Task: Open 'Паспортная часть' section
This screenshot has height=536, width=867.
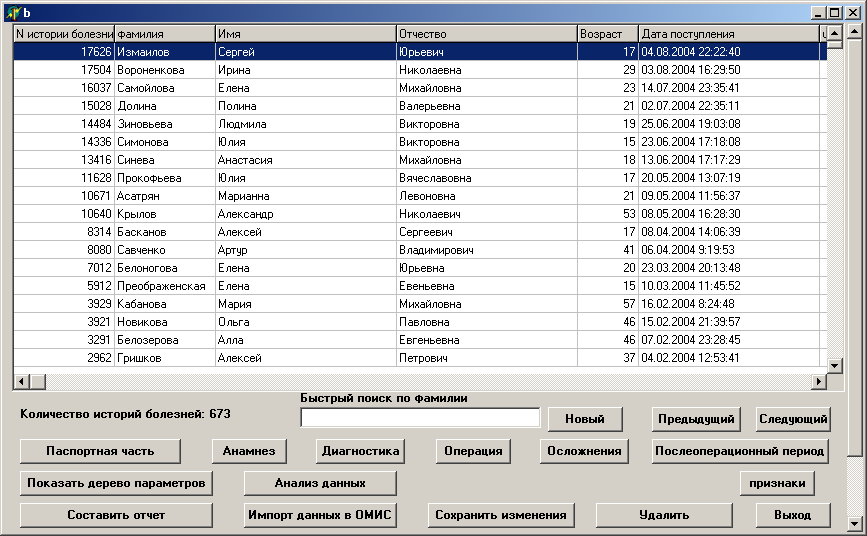Action: click(100, 451)
